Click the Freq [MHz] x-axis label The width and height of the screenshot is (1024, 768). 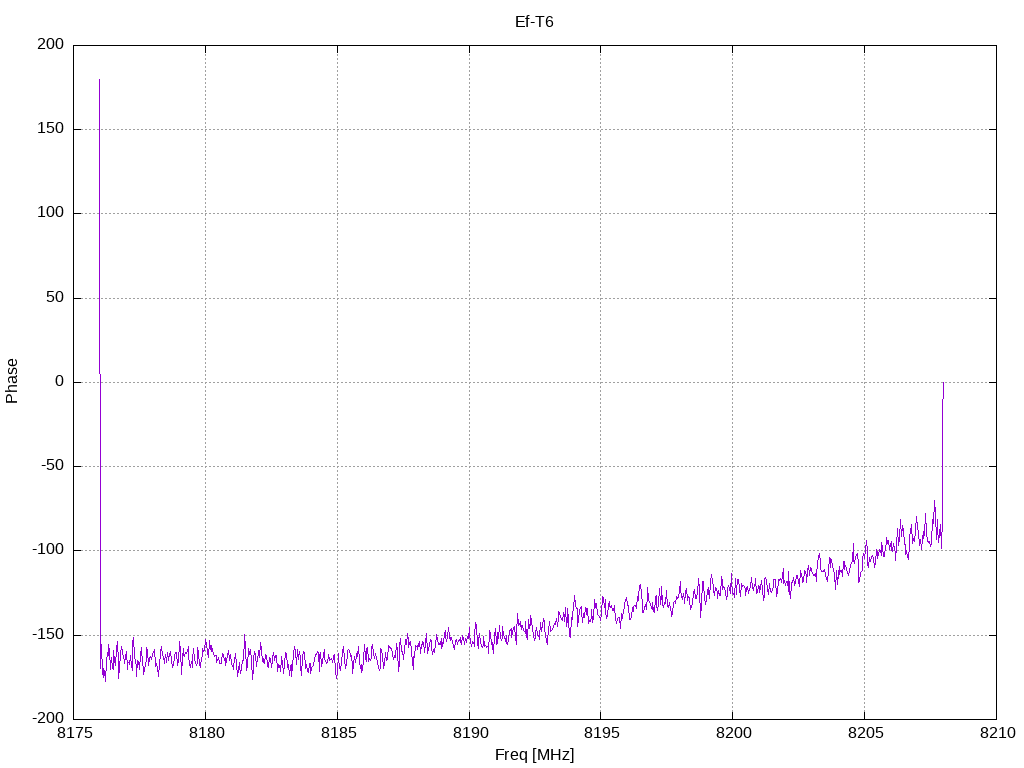pos(534,754)
